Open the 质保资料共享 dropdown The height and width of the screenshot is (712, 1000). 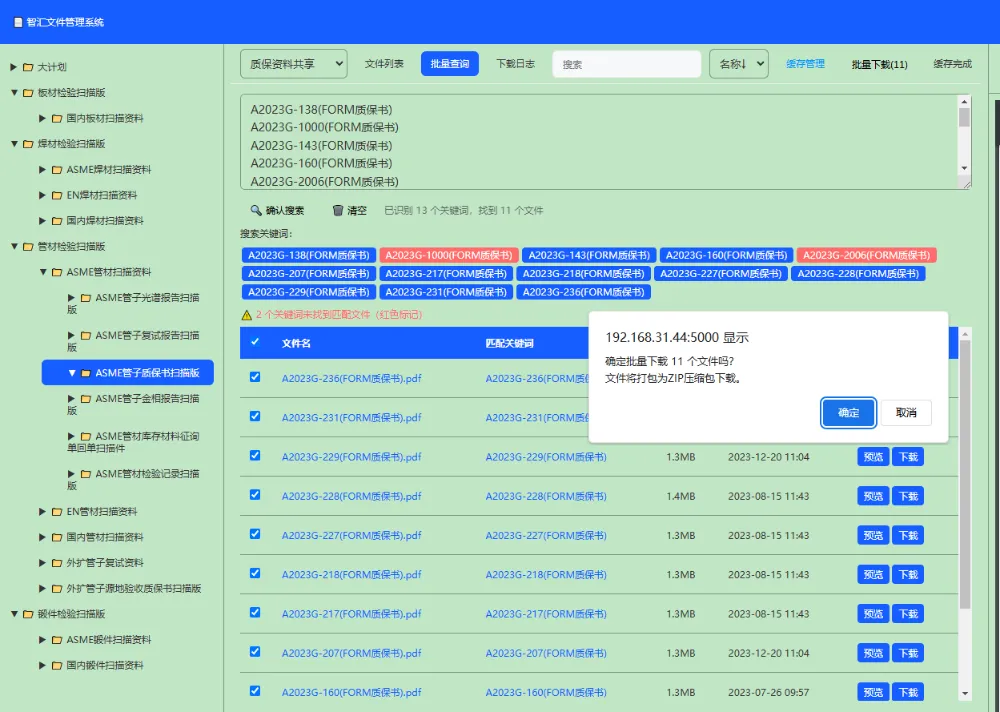(x=293, y=64)
